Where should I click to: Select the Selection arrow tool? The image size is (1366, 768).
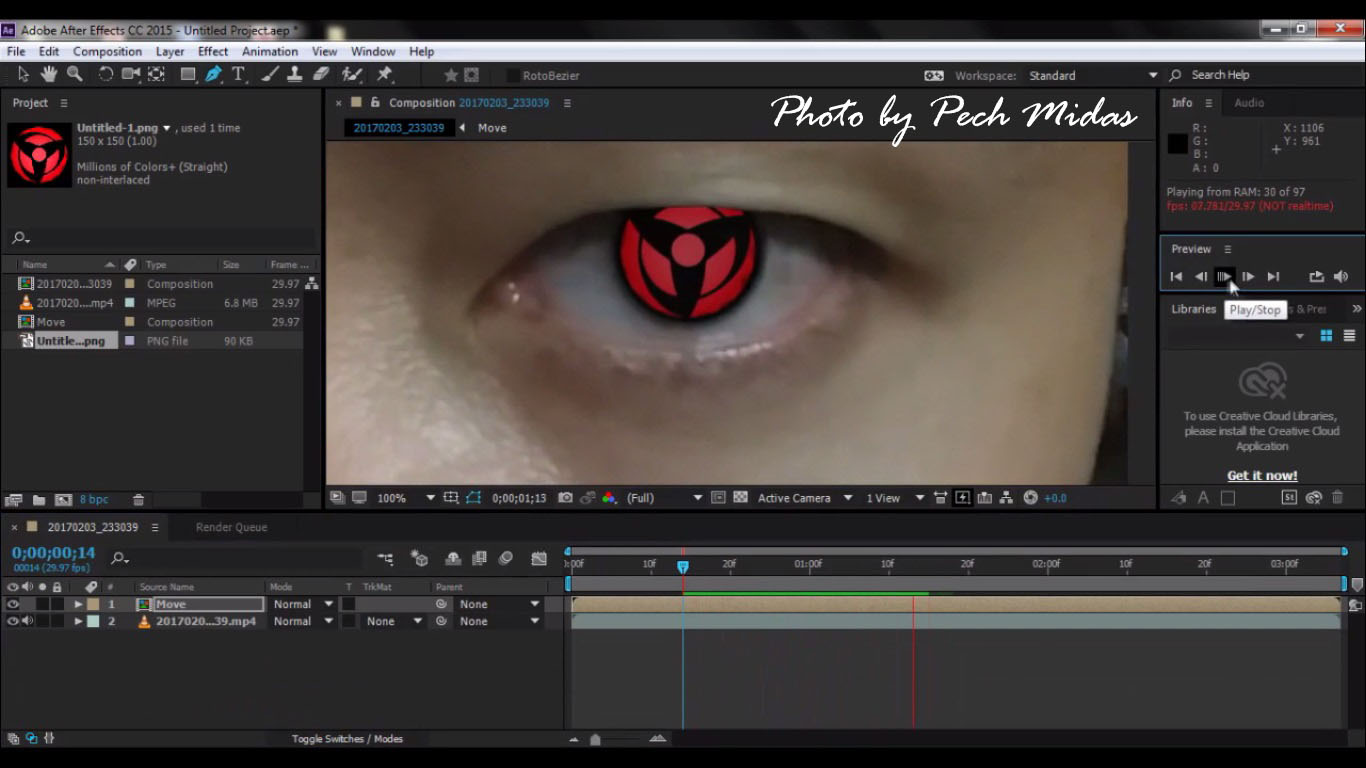(24, 74)
